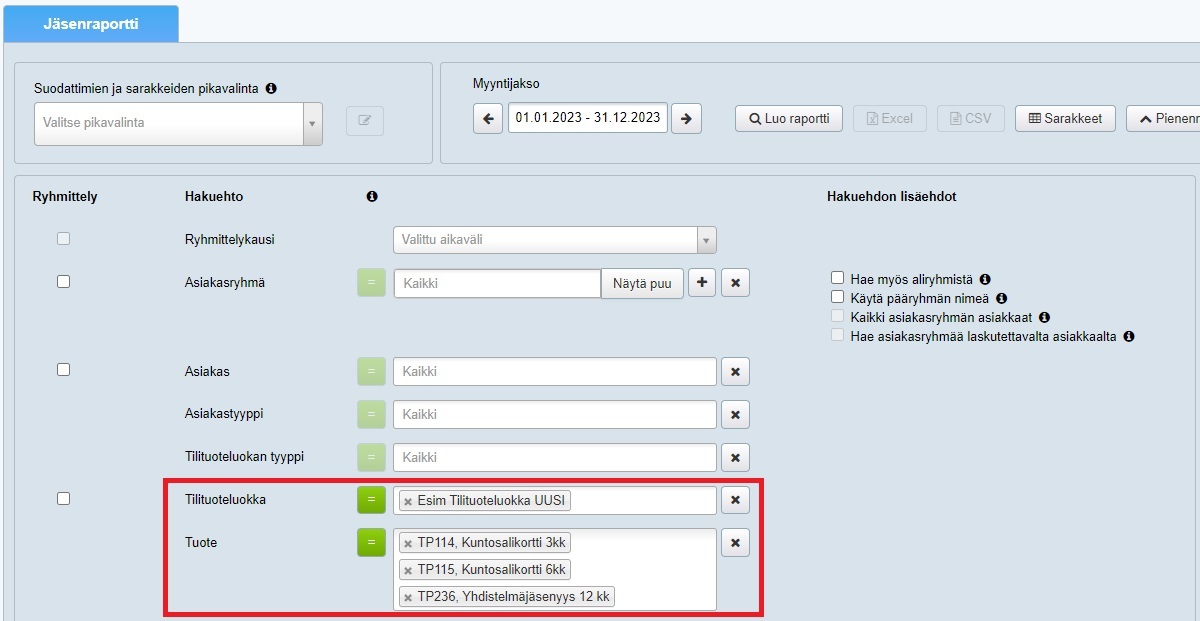Toggle the green equals operator for Tuote
1200x621 pixels.
(x=371, y=543)
